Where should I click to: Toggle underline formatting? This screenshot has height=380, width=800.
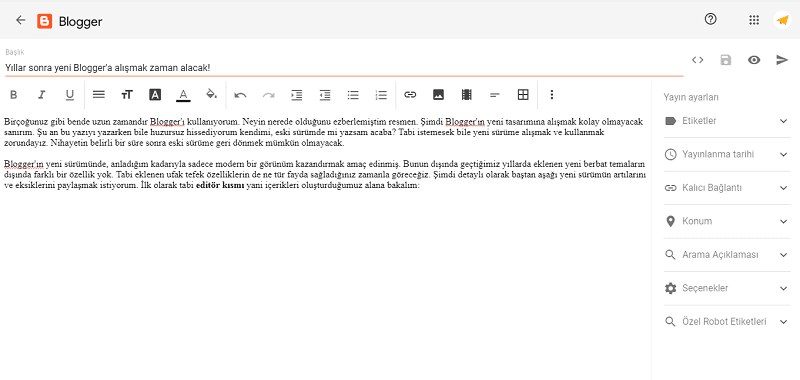pos(70,95)
